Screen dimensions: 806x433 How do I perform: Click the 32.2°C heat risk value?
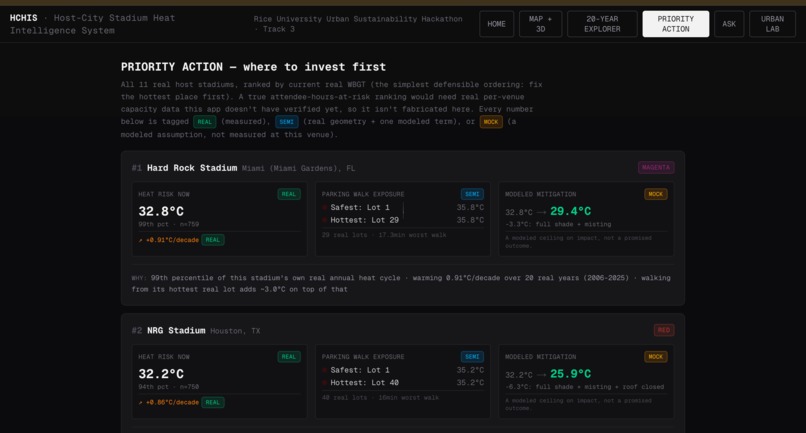point(161,374)
